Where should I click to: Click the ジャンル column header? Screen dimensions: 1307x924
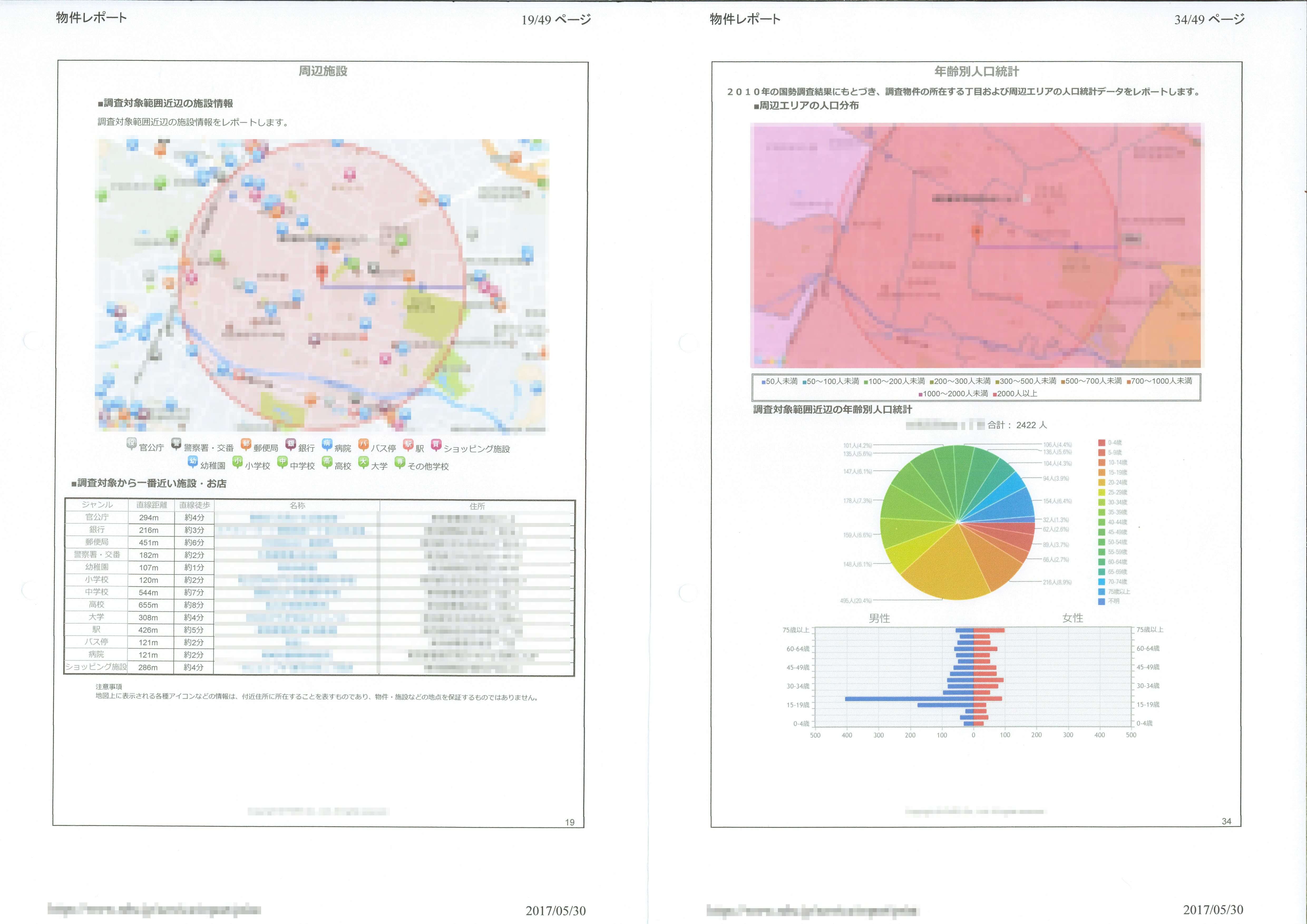pyautogui.click(x=97, y=505)
